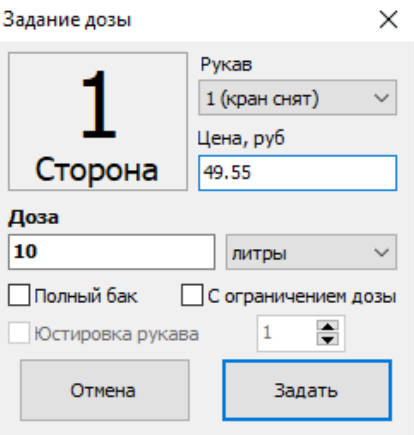Tick the С ограничением дозы checkbox

(192, 295)
